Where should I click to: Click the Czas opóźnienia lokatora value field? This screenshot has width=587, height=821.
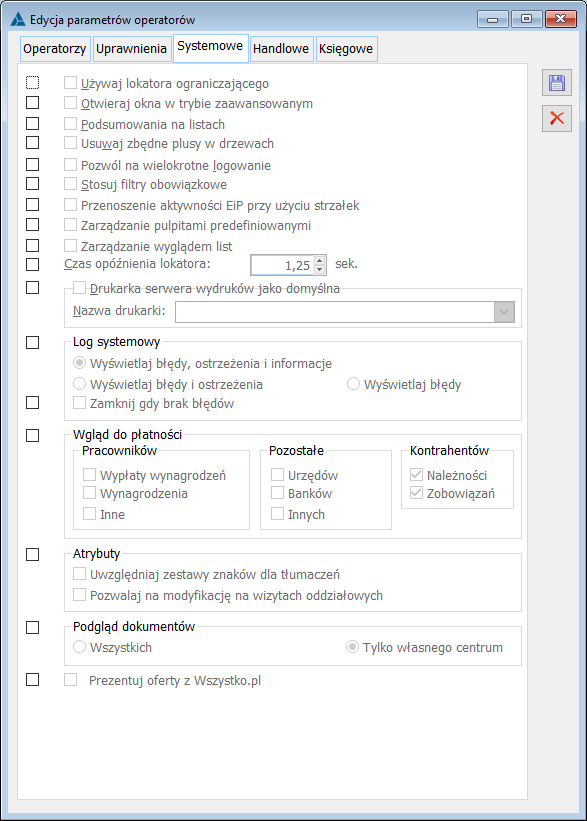pos(282,265)
